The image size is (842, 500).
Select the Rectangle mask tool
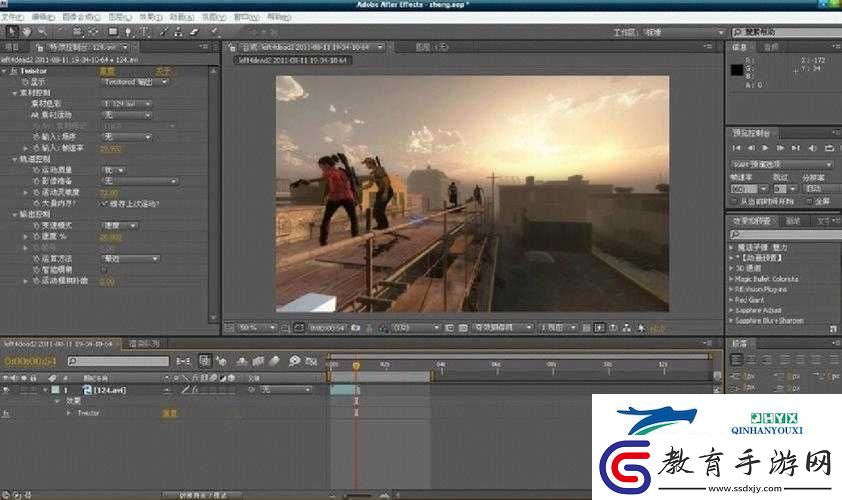click(113, 32)
